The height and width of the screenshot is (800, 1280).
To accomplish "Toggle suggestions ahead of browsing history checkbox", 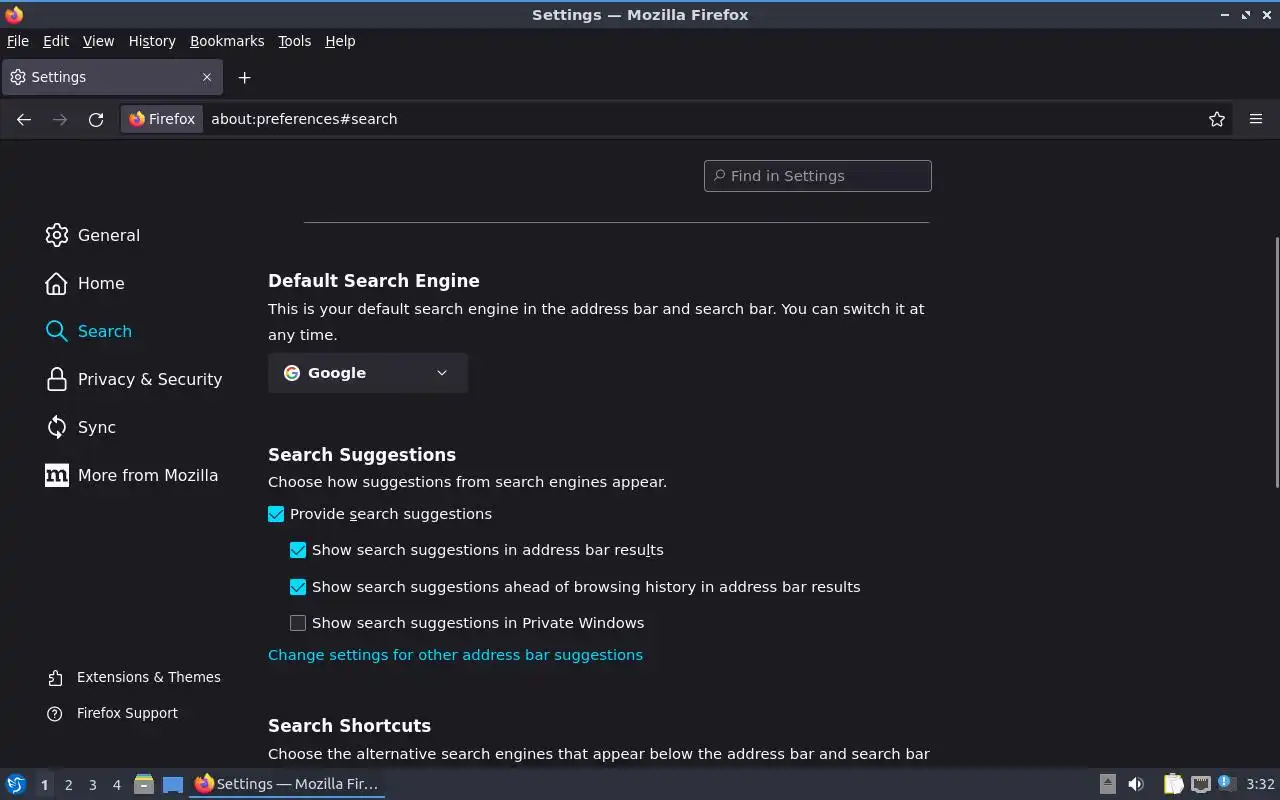I will click(298, 587).
